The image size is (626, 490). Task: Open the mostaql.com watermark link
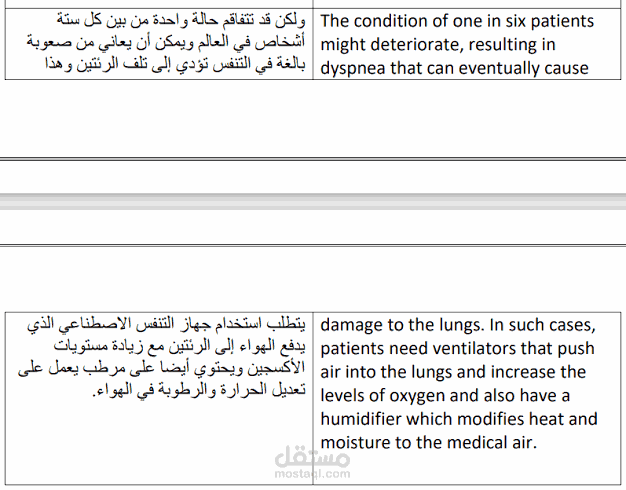312,474
